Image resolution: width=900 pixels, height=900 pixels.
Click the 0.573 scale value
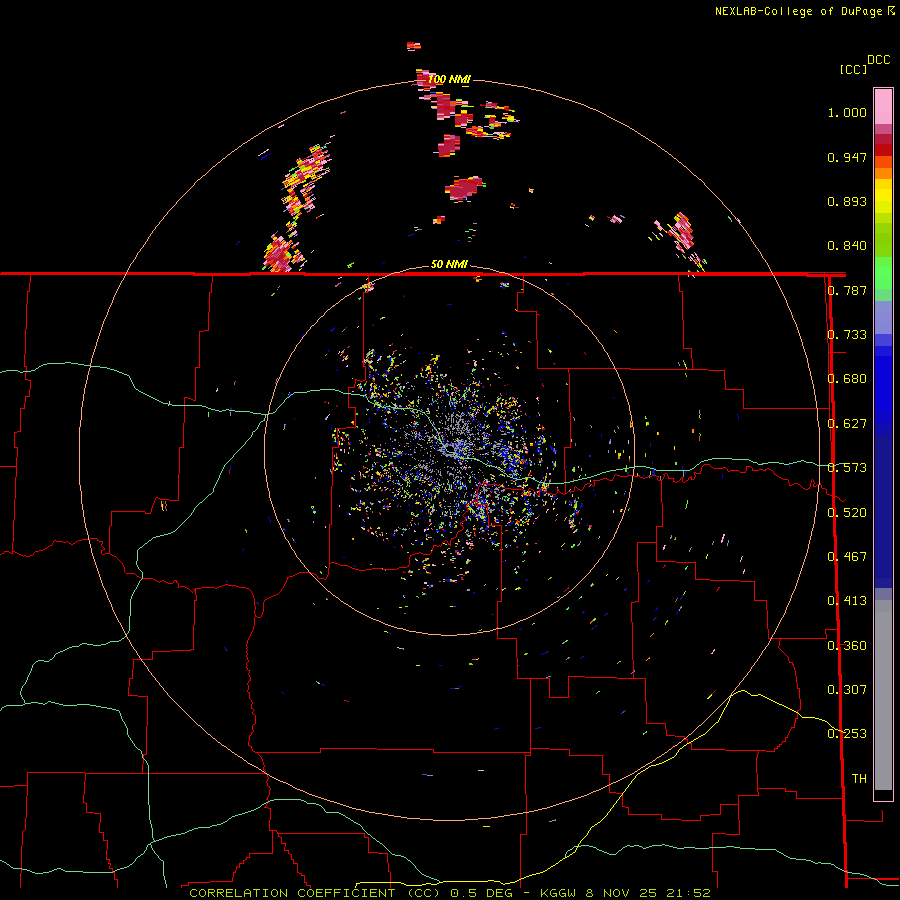pos(847,468)
